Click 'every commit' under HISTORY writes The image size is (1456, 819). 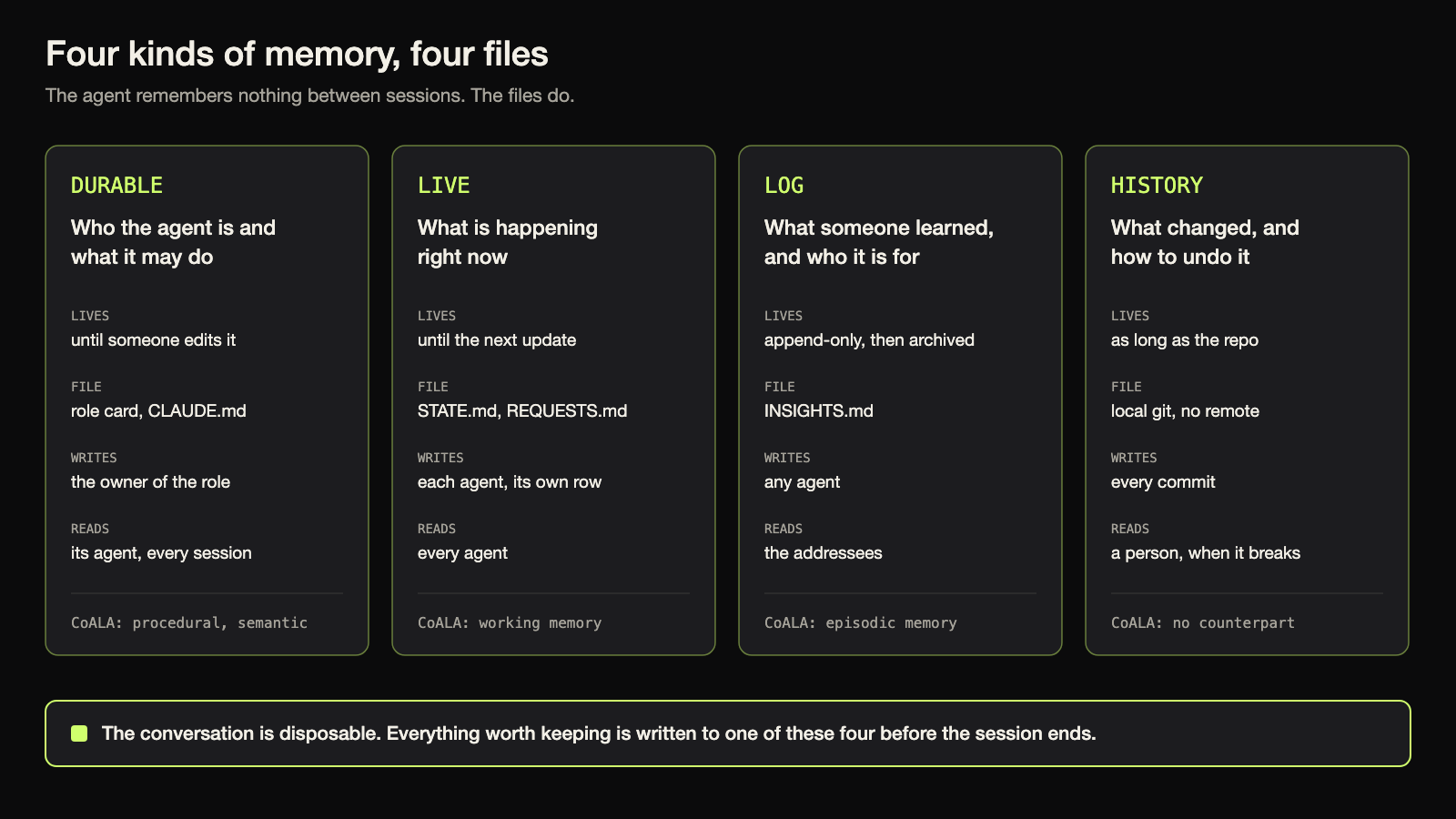tap(1163, 483)
